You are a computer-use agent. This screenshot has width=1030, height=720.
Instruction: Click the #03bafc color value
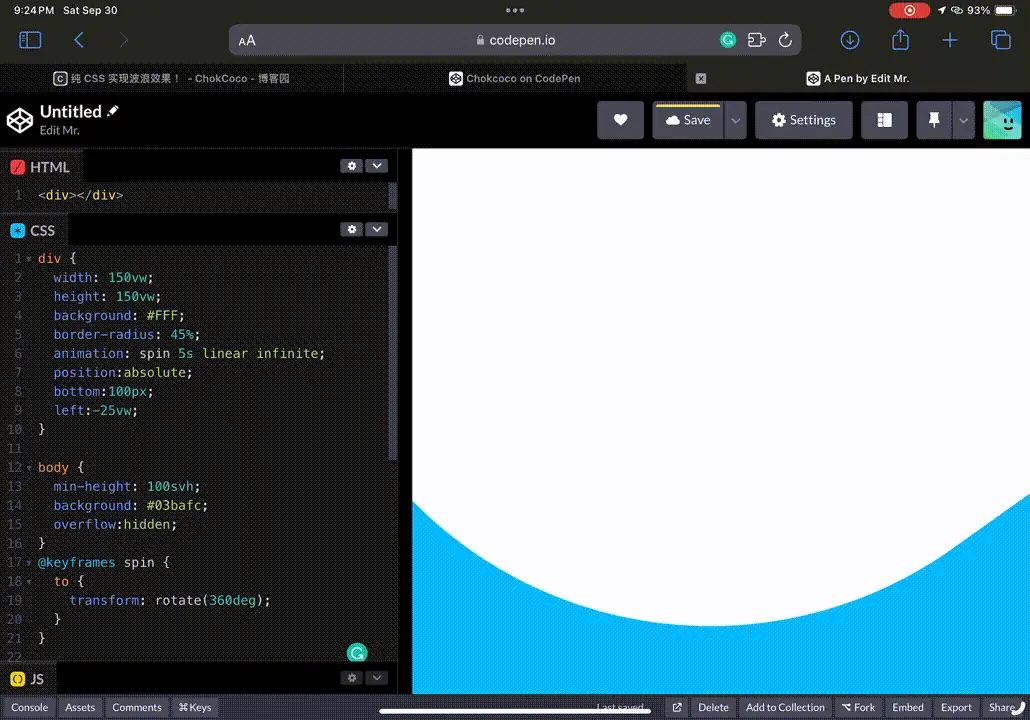click(173, 506)
